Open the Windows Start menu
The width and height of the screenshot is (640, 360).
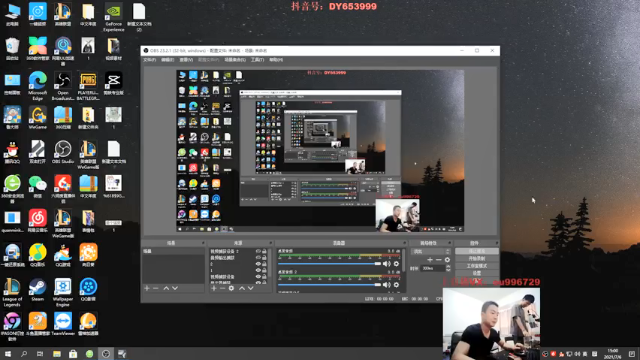point(8,354)
